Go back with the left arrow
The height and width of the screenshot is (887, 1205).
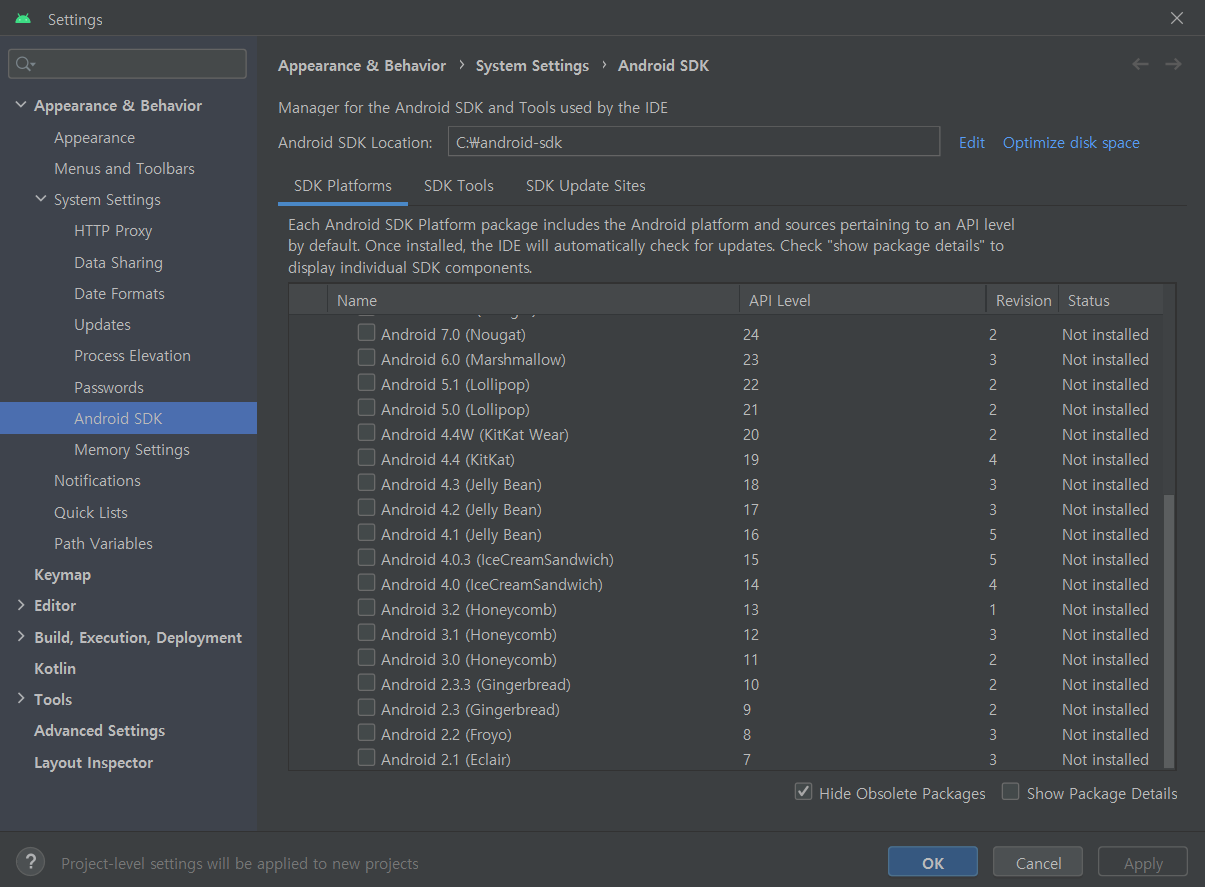(x=1140, y=65)
